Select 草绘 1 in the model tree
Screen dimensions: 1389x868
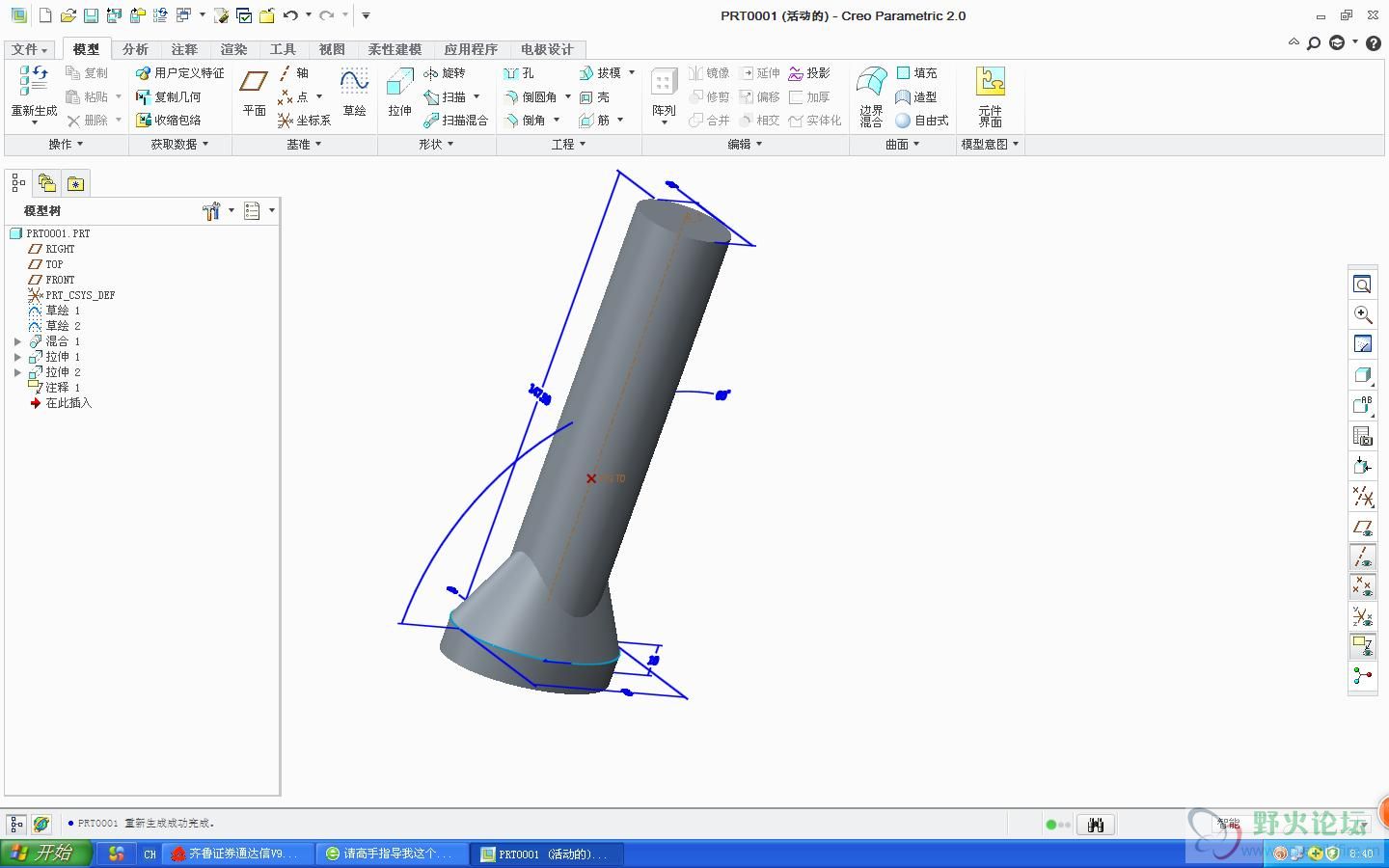tap(55, 311)
